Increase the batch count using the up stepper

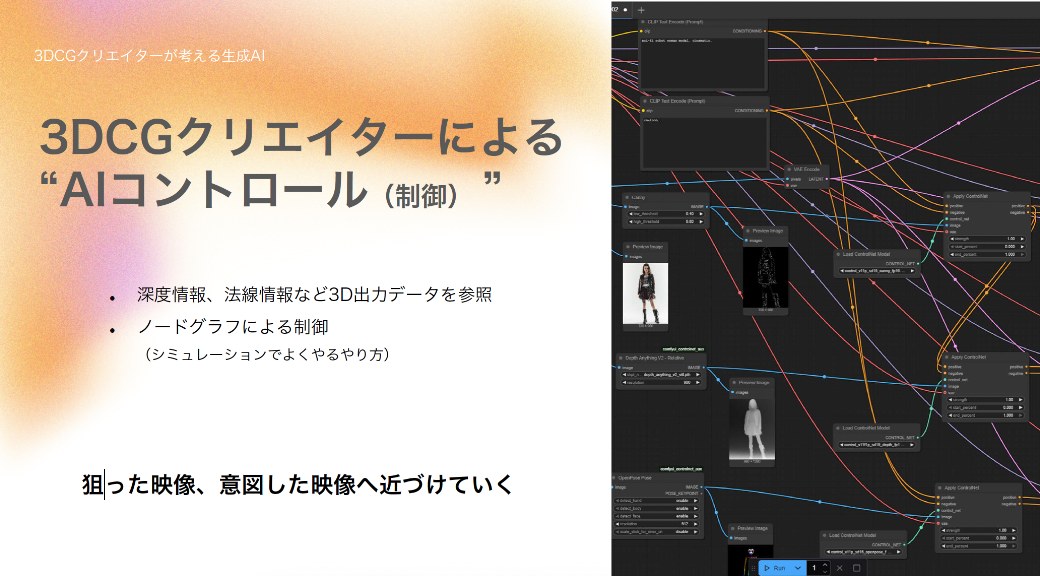(826, 564)
